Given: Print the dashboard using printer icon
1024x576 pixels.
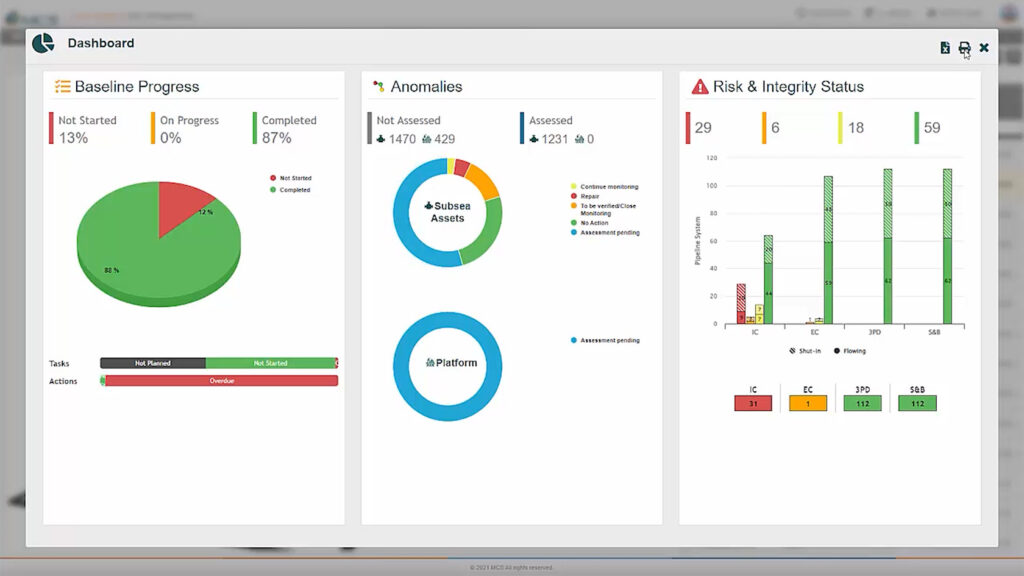Looking at the screenshot, I should (x=964, y=48).
